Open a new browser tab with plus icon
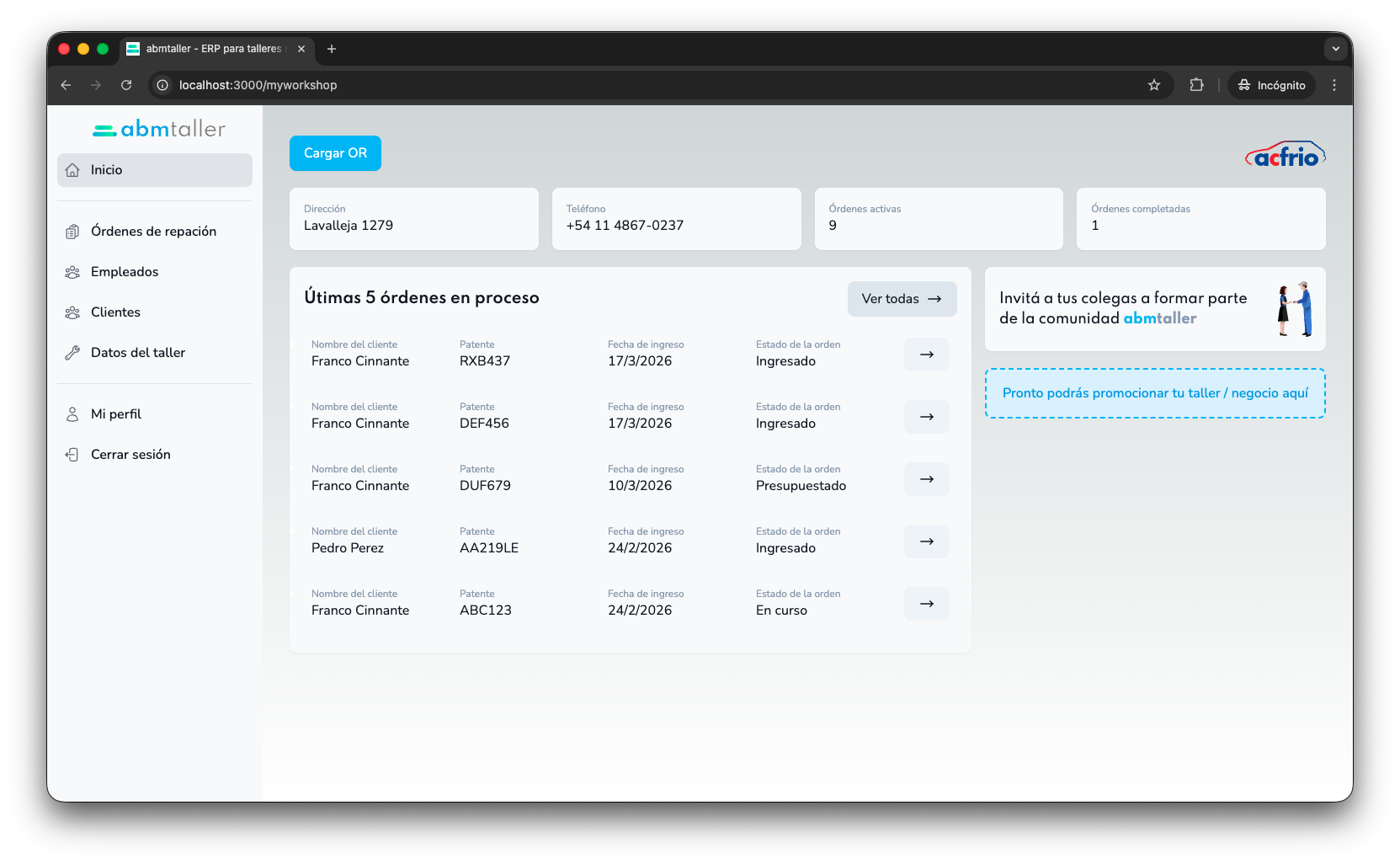 [332, 49]
